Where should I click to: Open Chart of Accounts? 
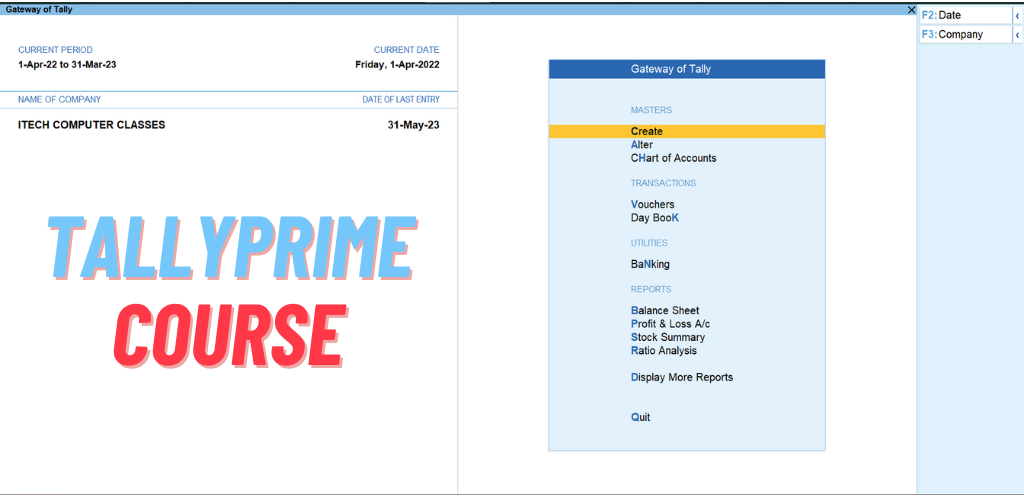(x=673, y=158)
